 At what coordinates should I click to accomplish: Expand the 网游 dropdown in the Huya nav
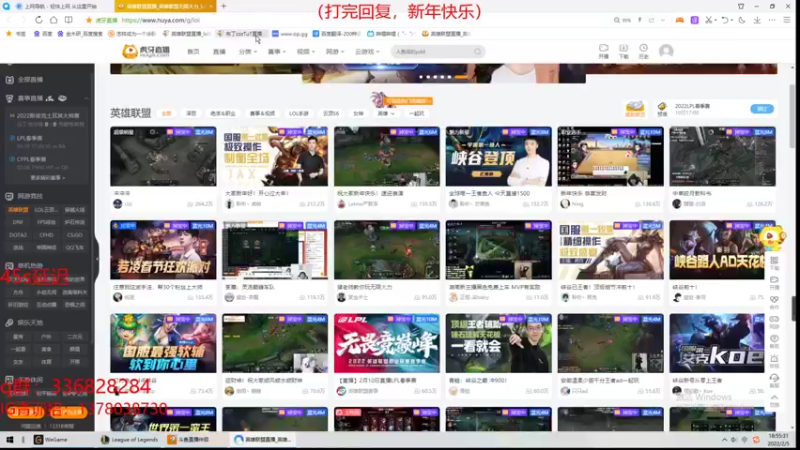pos(335,52)
